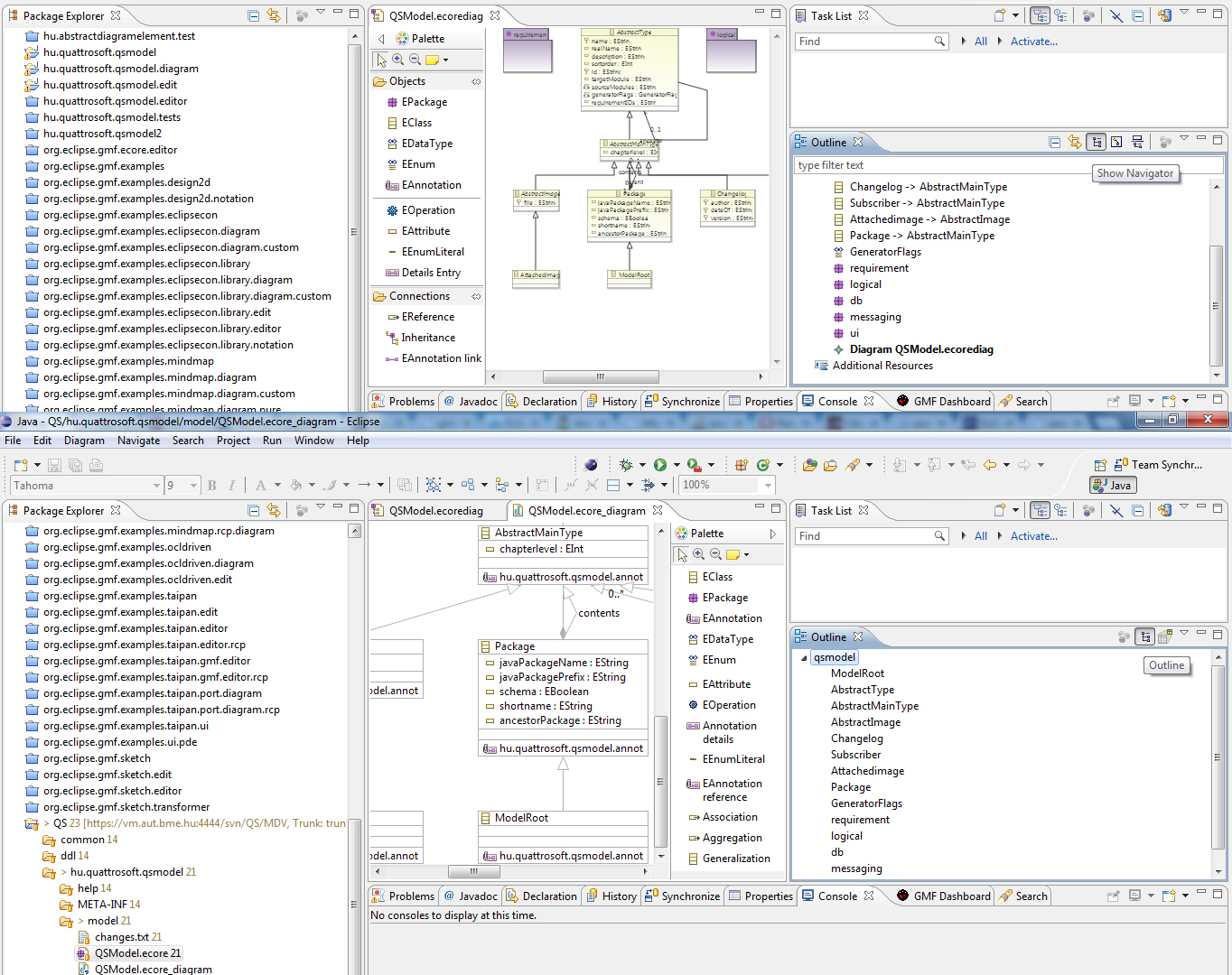Click the Debug bug icon in toolbar
The height and width of the screenshot is (975, 1232).
(x=626, y=465)
